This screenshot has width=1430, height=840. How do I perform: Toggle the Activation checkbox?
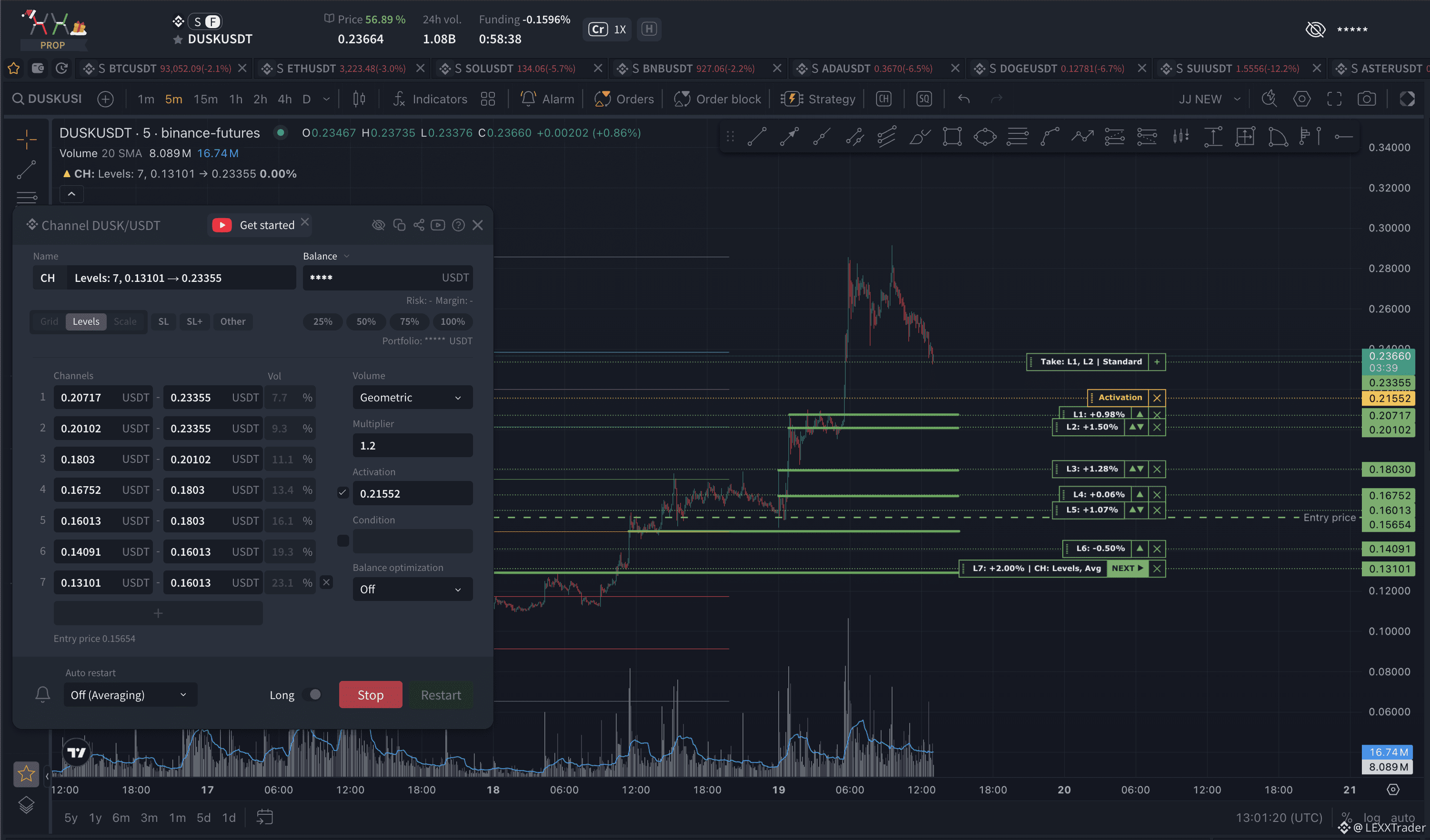[x=342, y=492]
